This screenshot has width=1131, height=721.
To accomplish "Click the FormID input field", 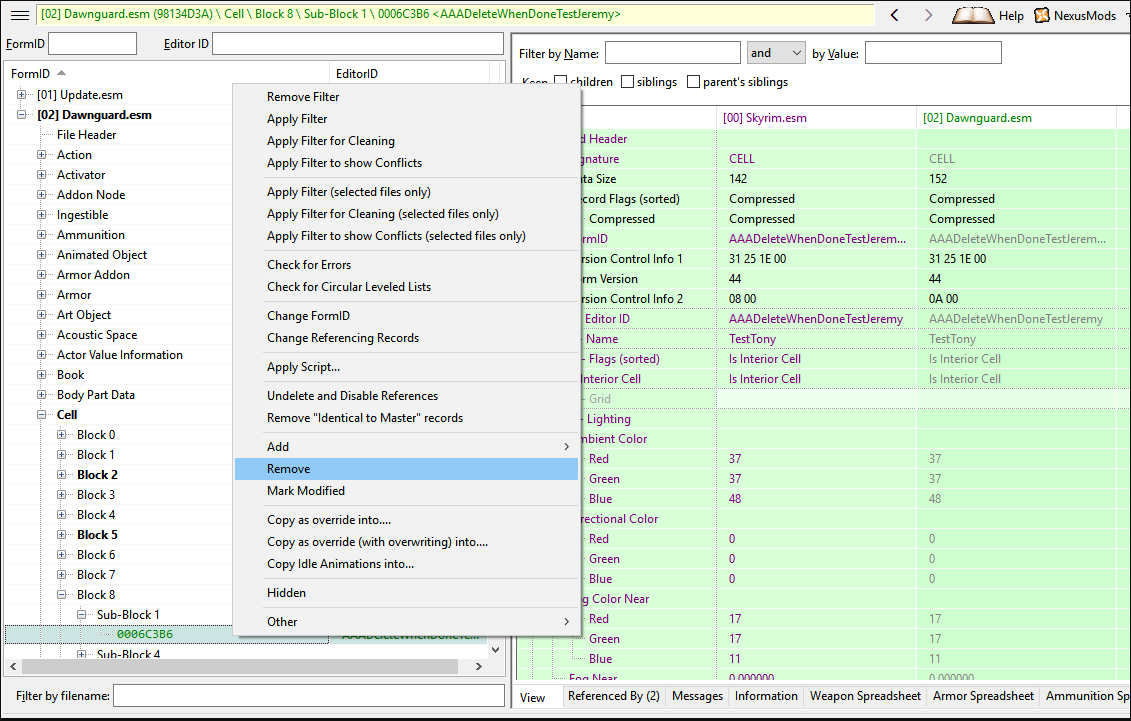I will 92,43.
